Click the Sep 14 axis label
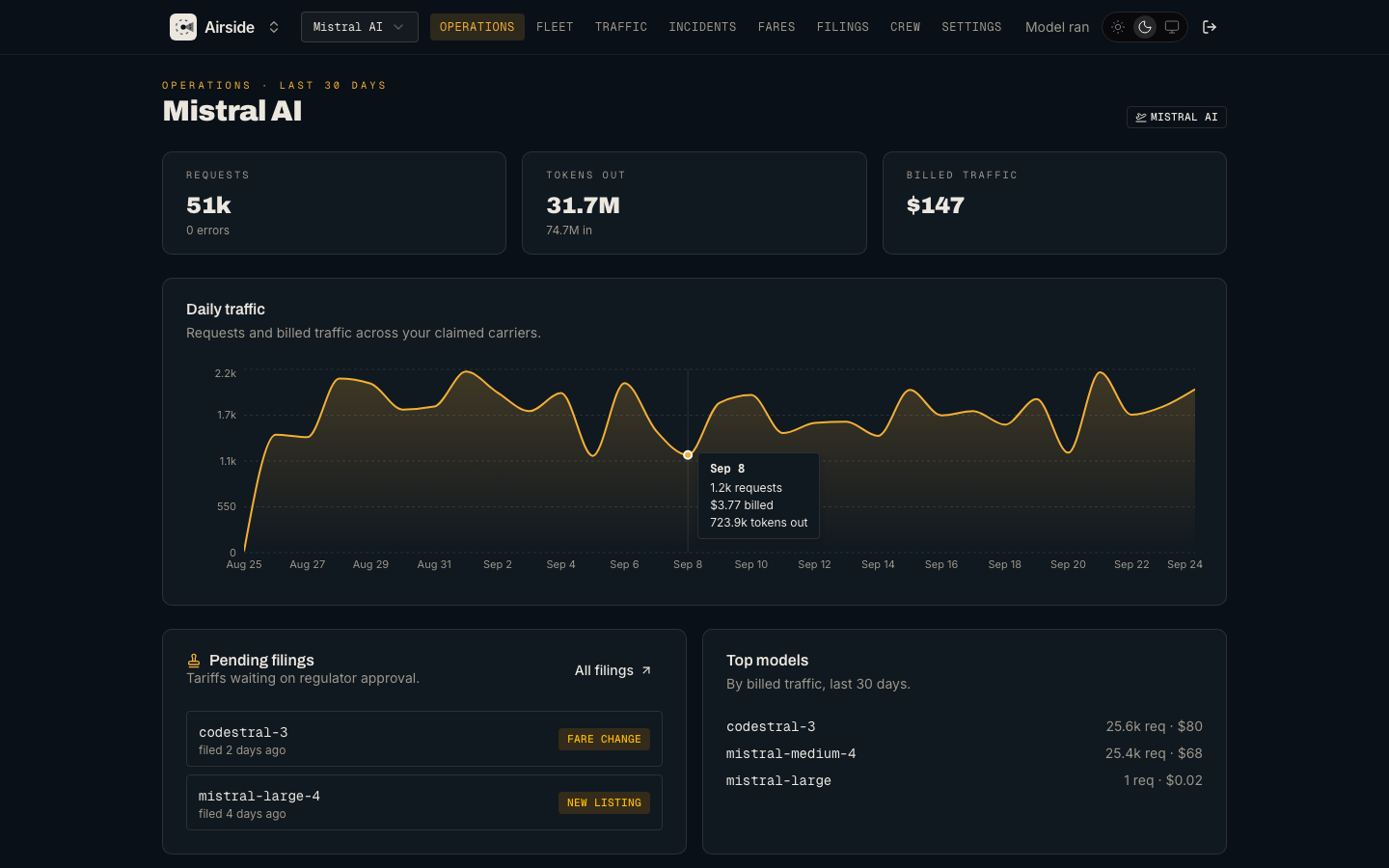This screenshot has width=1389, height=868. pos(878,564)
